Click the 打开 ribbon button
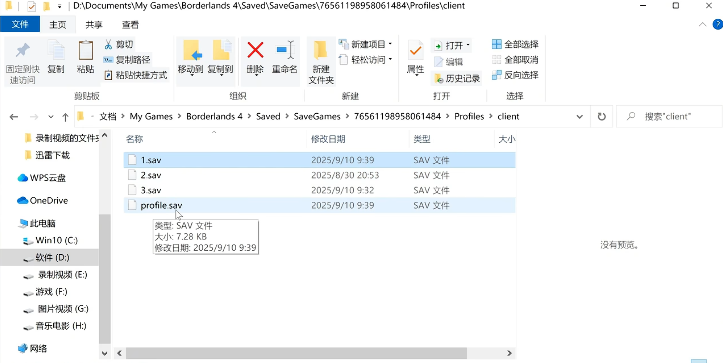 (x=452, y=45)
